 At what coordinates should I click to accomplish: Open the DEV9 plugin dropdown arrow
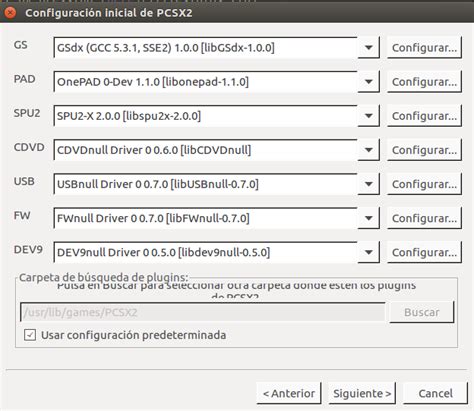(368, 252)
